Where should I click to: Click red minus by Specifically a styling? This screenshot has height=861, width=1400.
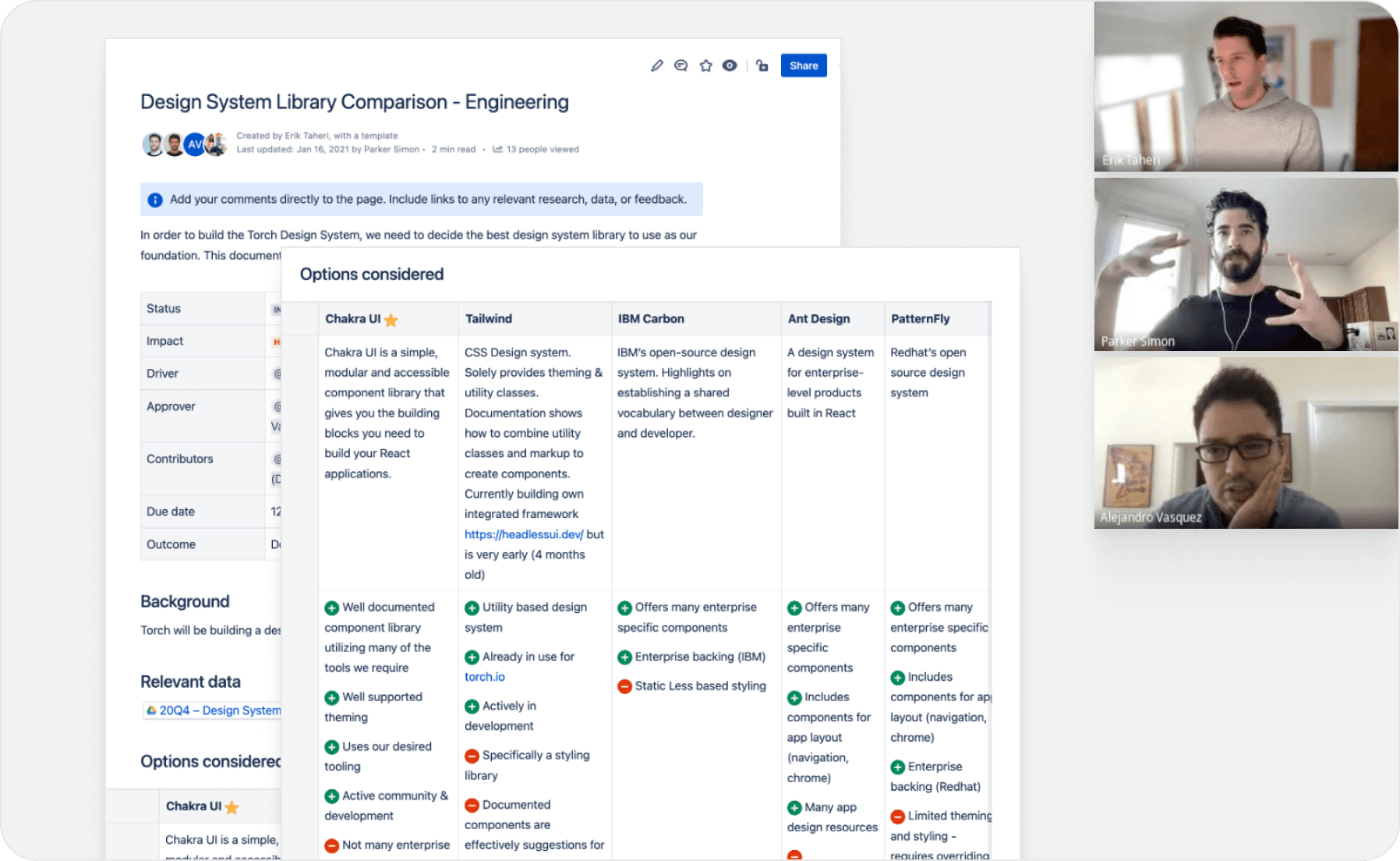tap(472, 756)
